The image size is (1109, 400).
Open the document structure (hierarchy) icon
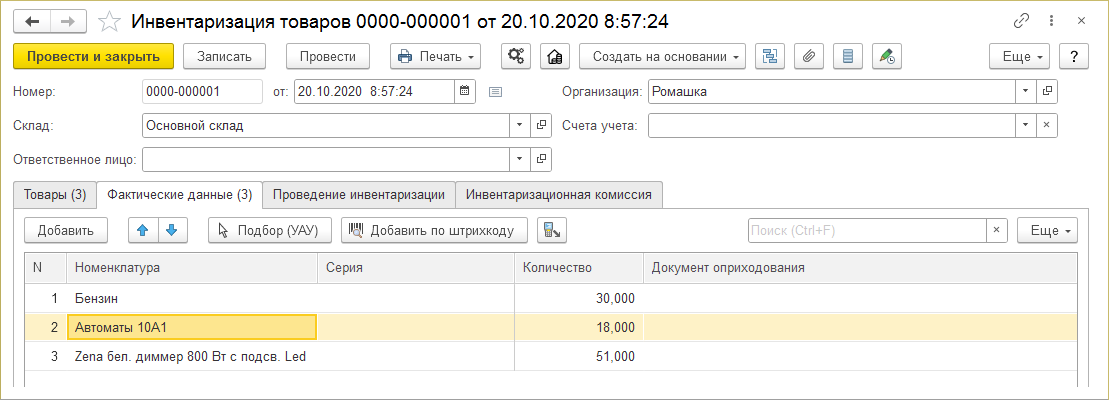[x=770, y=56]
